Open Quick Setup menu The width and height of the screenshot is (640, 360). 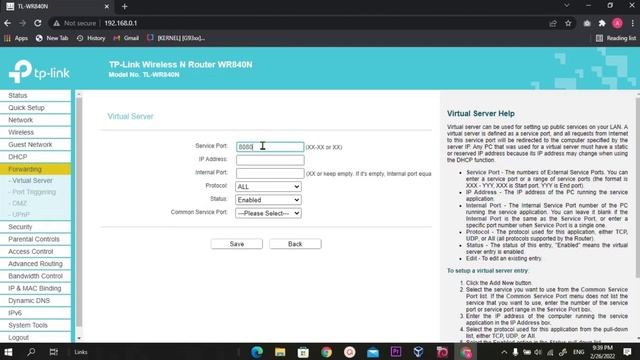(x=36, y=108)
